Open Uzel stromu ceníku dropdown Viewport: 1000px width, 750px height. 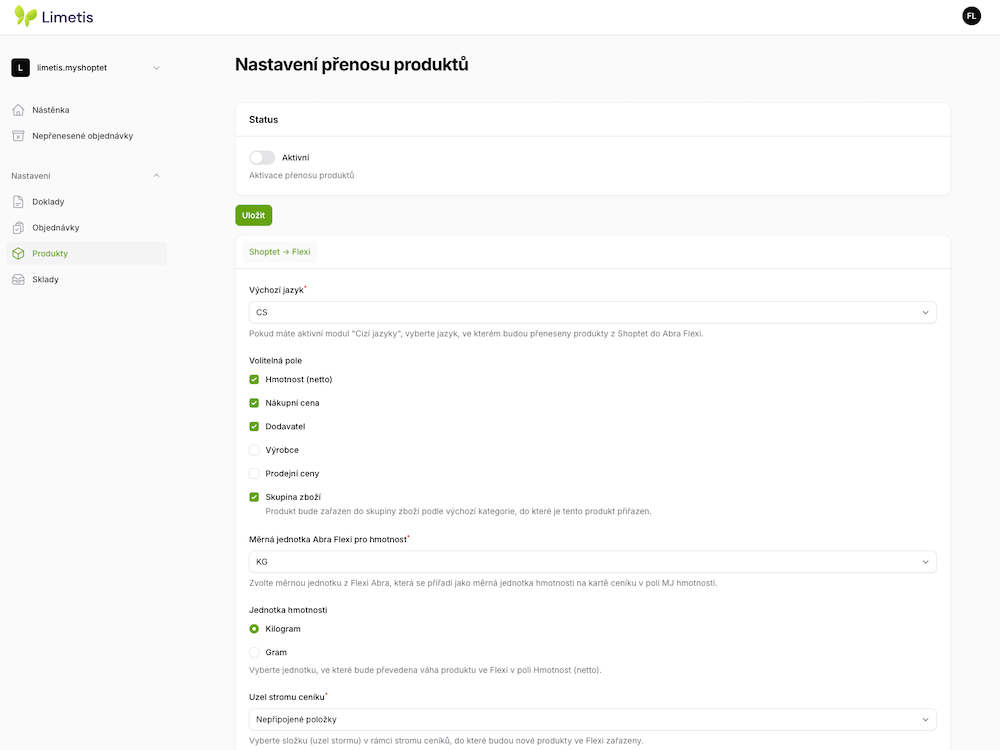[592, 719]
